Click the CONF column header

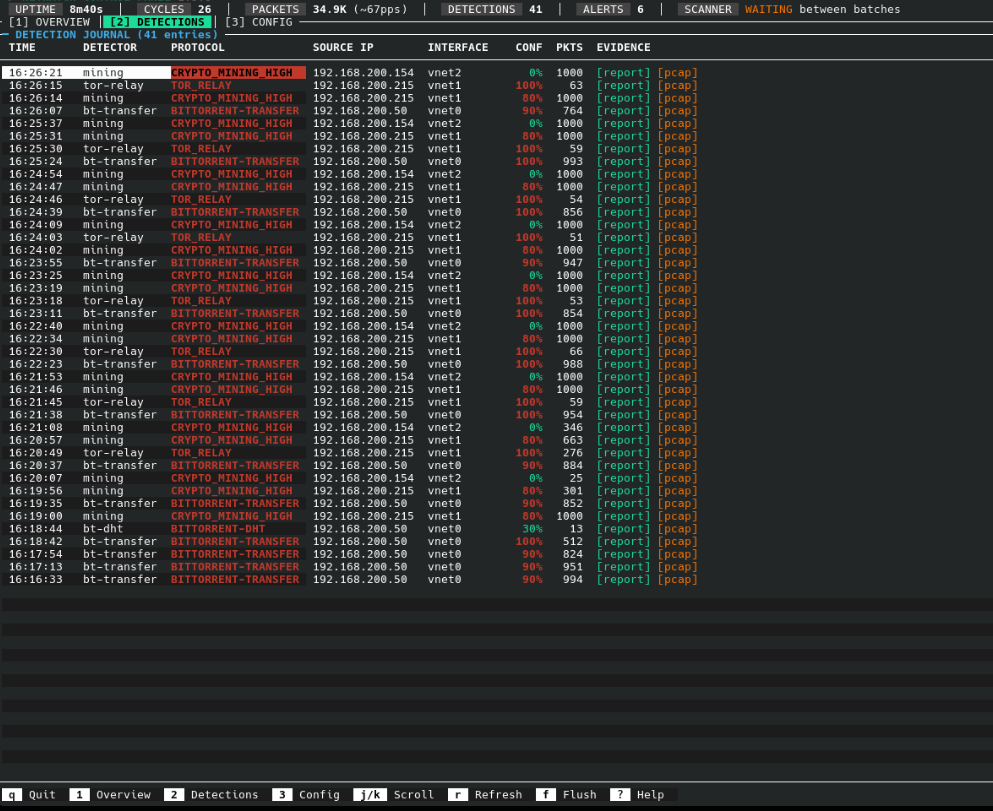click(529, 48)
